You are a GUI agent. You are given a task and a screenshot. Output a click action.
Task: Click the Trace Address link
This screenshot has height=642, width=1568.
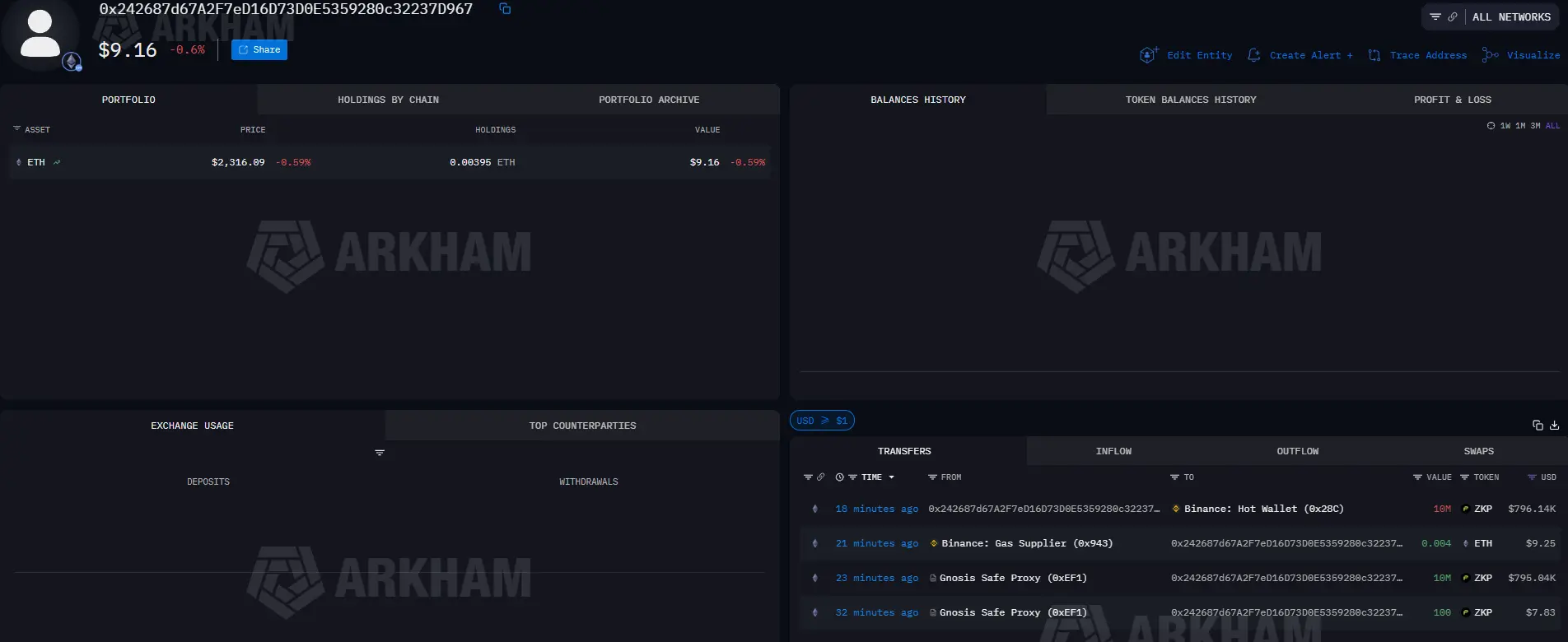coord(1429,55)
